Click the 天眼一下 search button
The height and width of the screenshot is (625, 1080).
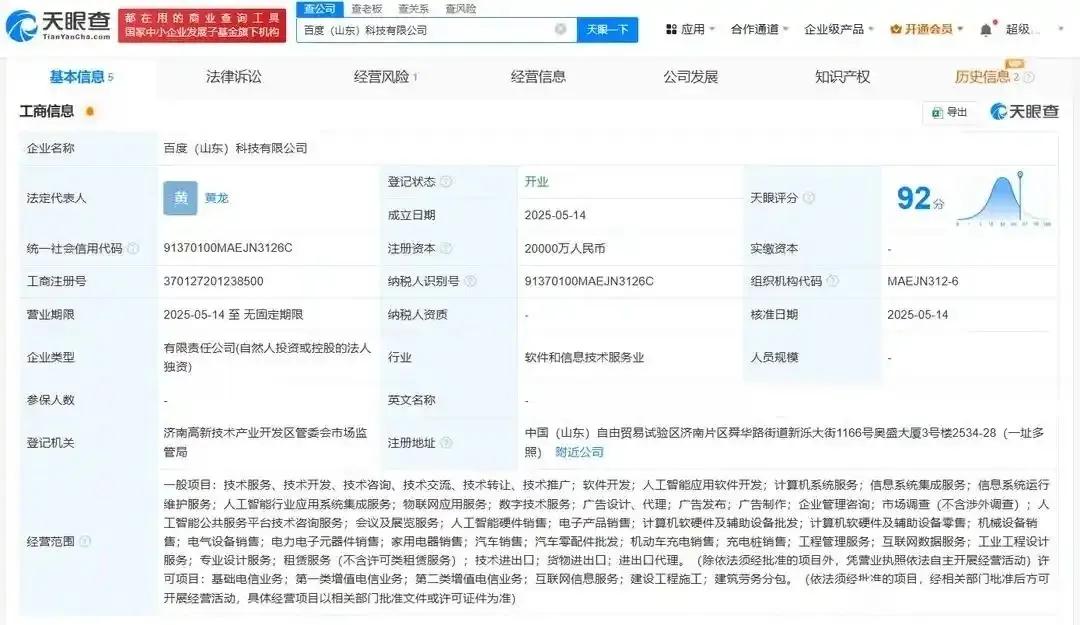pos(608,30)
